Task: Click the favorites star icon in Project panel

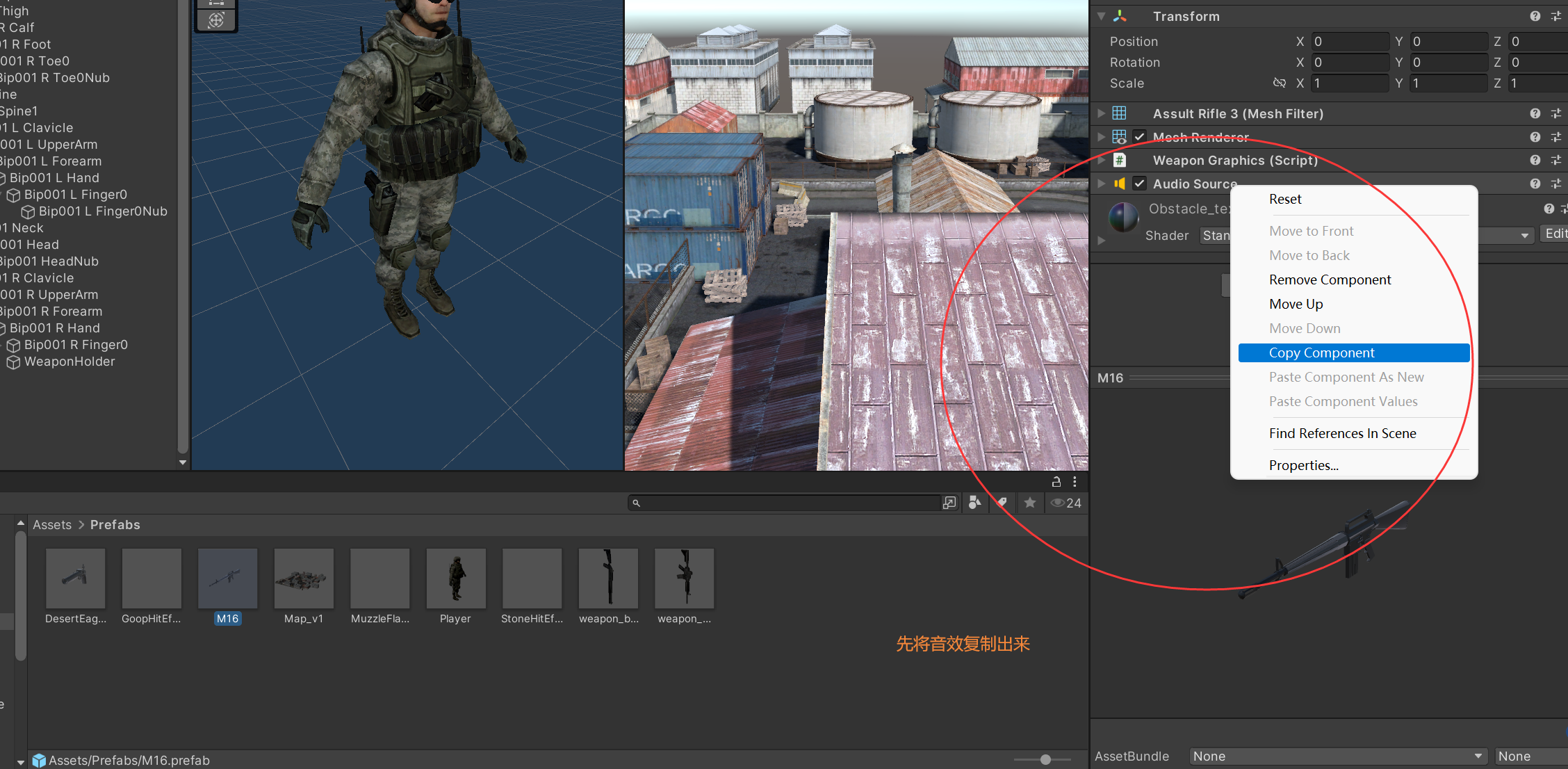Action: (1030, 502)
